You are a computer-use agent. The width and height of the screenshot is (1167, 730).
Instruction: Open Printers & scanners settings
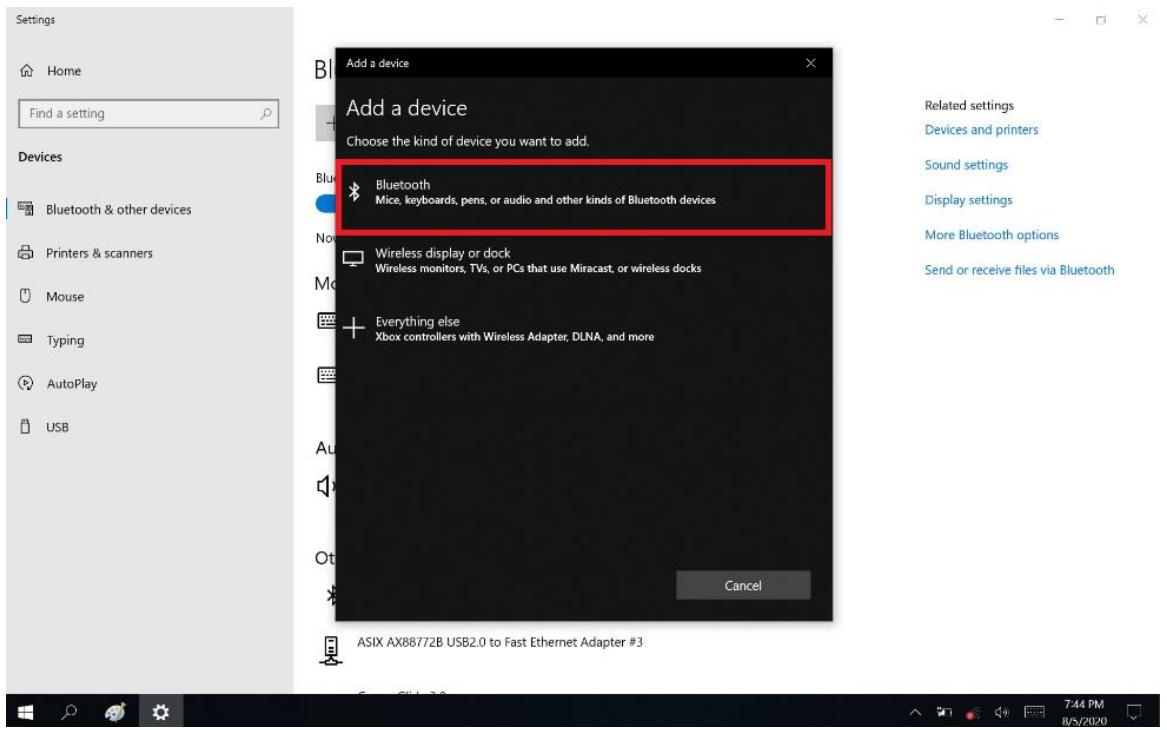[99, 253]
